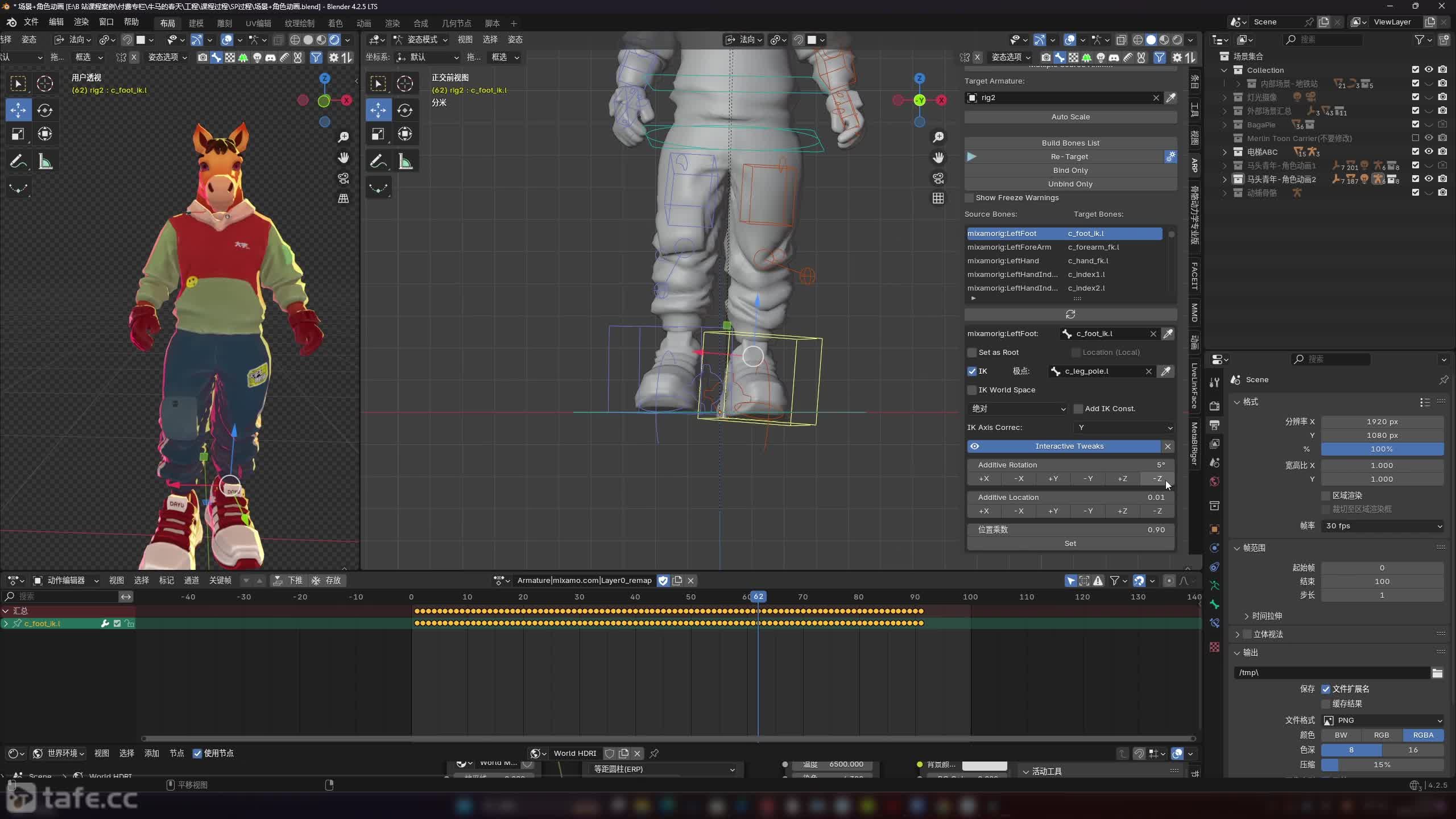Click the camera view icon in right viewport
The width and height of the screenshot is (1456, 819).
click(938, 178)
